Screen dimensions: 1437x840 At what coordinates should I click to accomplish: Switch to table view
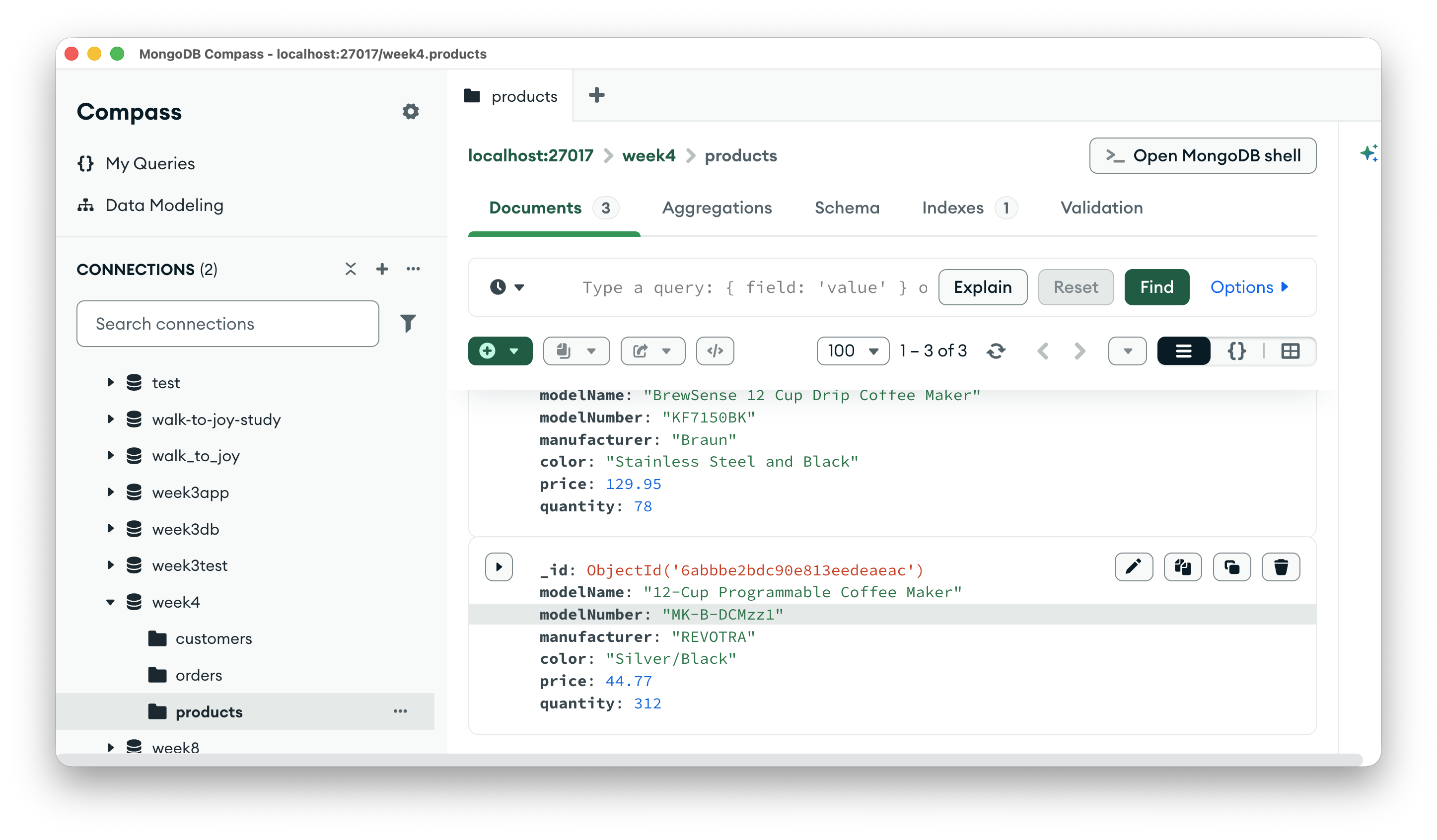[x=1290, y=350]
